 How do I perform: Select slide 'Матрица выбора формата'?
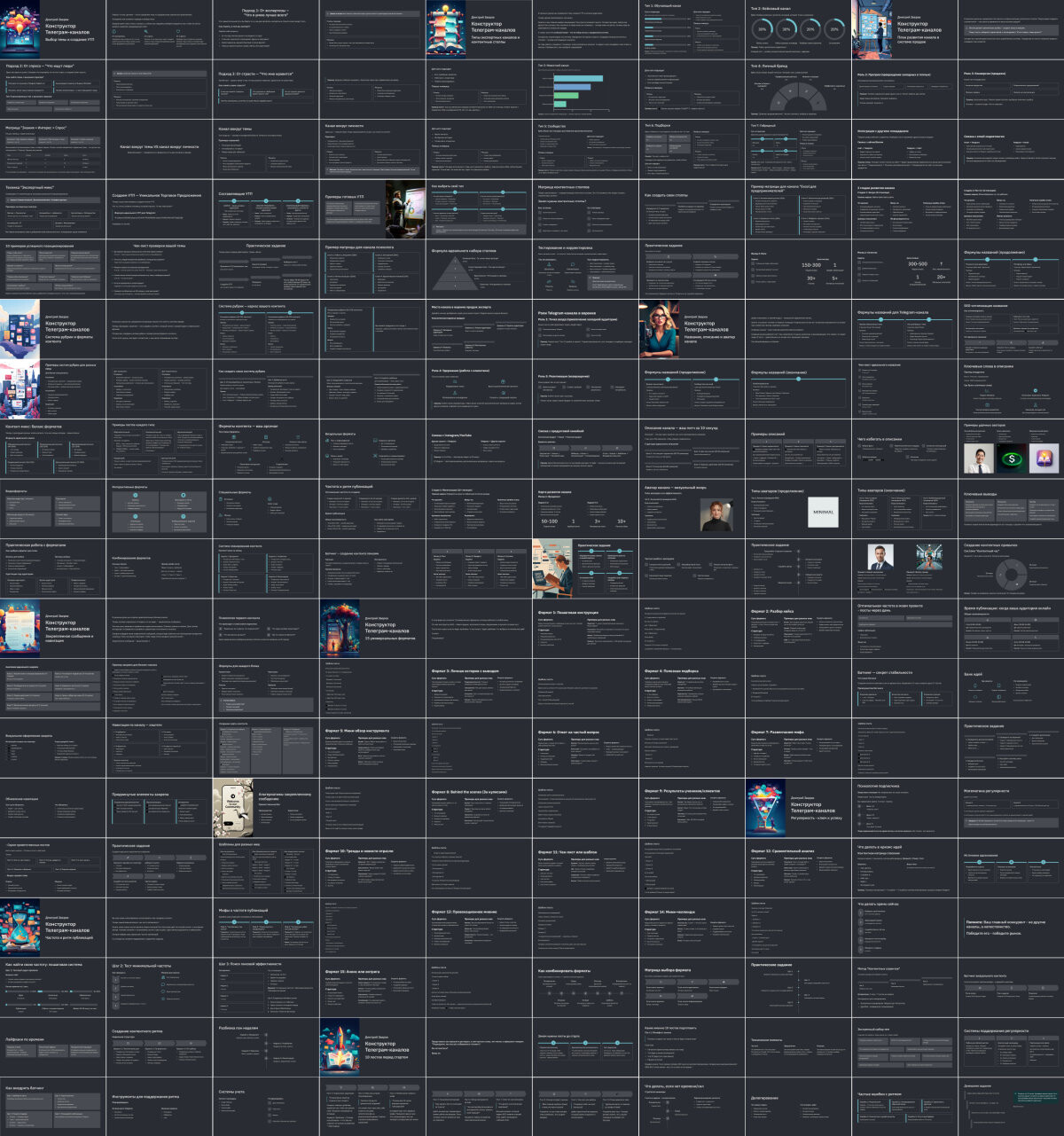(x=692, y=987)
